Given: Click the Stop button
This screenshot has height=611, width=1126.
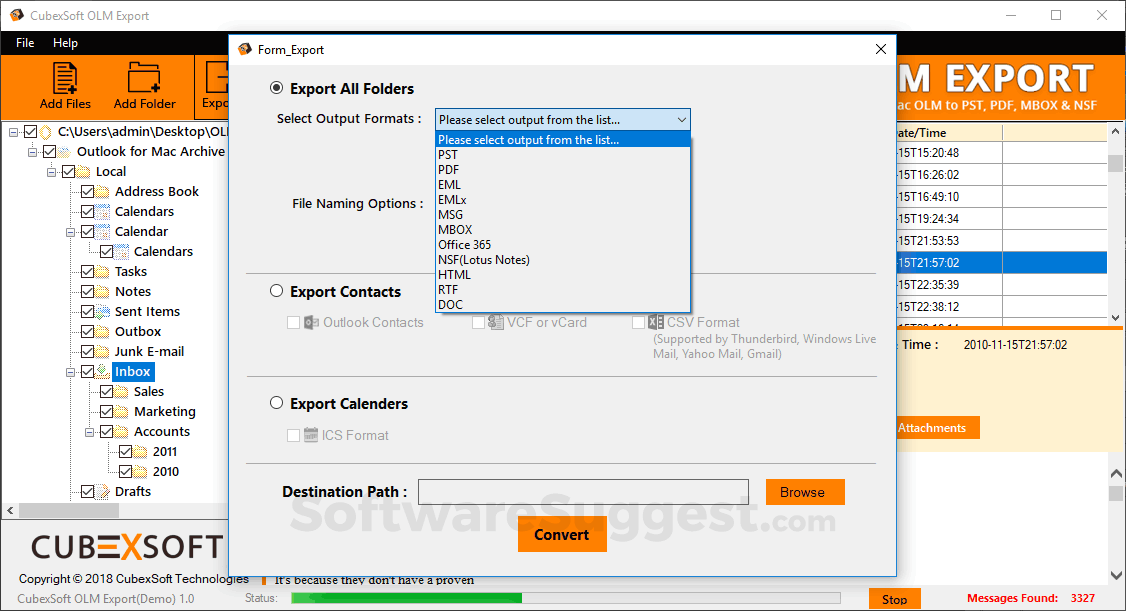Looking at the screenshot, I should 895,600.
